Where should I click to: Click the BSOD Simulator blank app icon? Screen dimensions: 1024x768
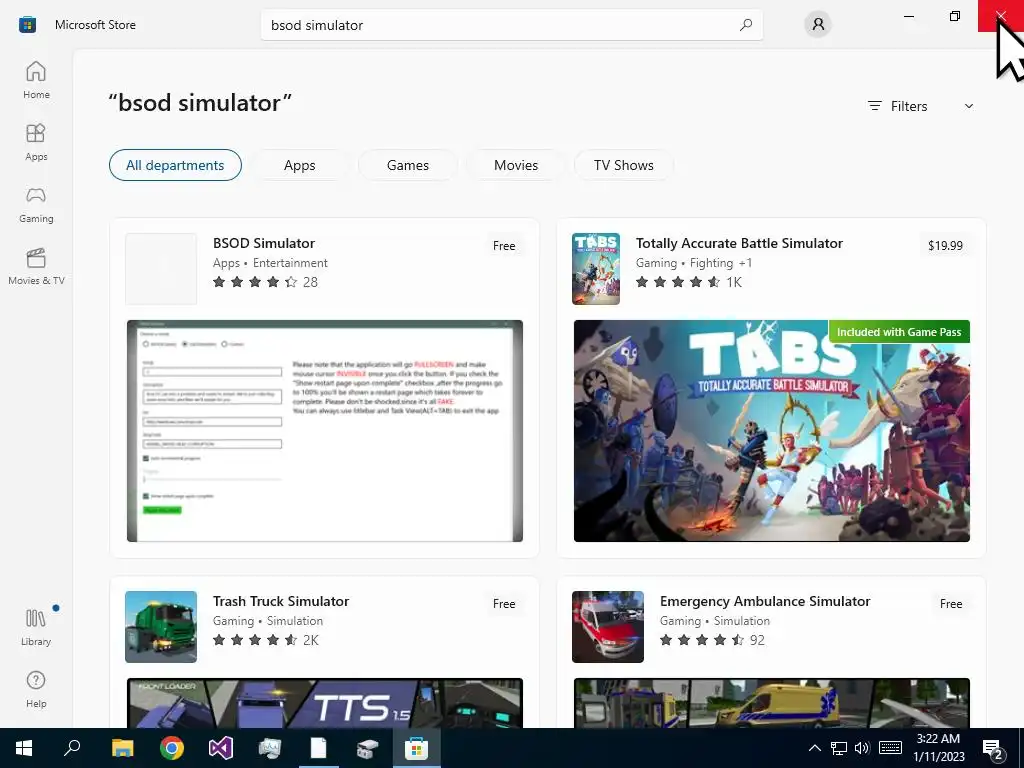tap(161, 268)
